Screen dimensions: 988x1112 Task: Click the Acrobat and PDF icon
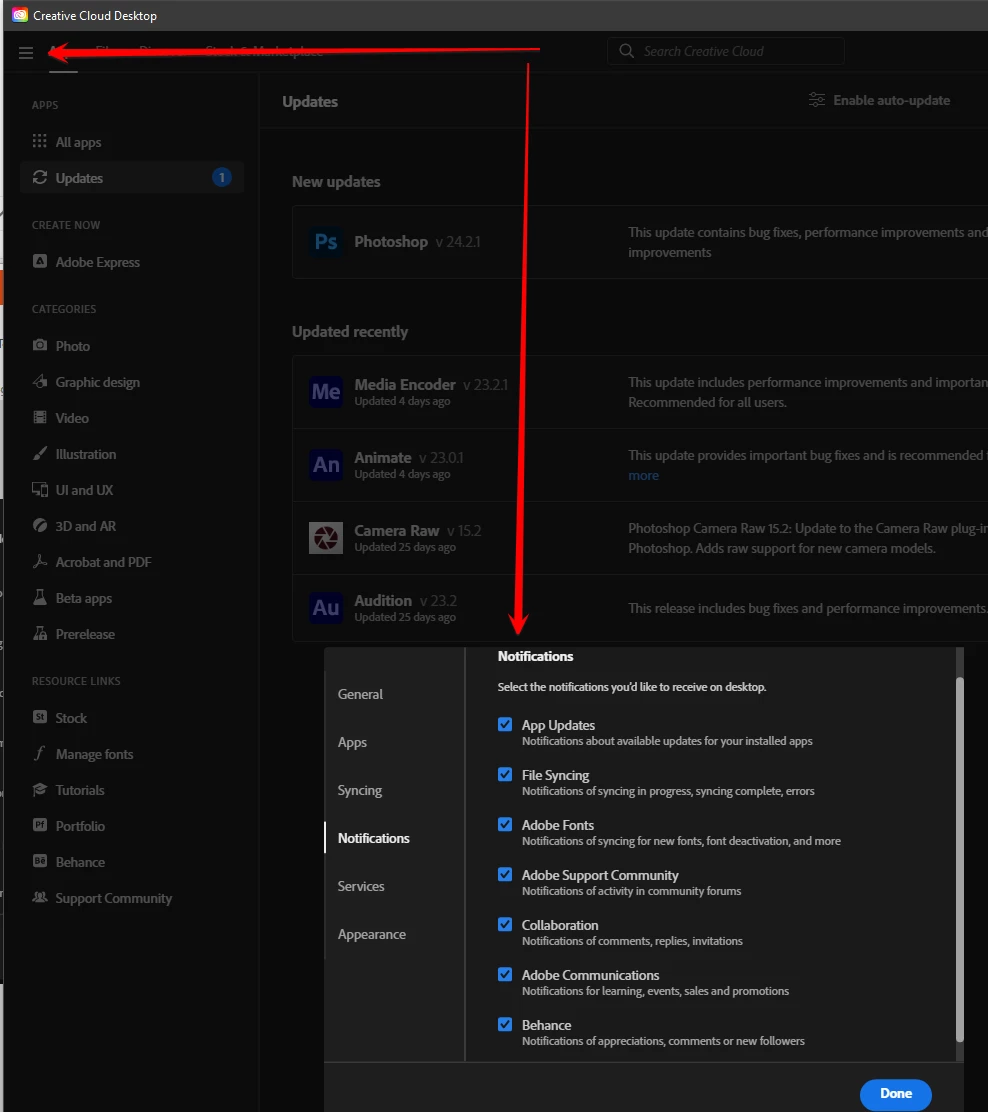pyautogui.click(x=40, y=561)
